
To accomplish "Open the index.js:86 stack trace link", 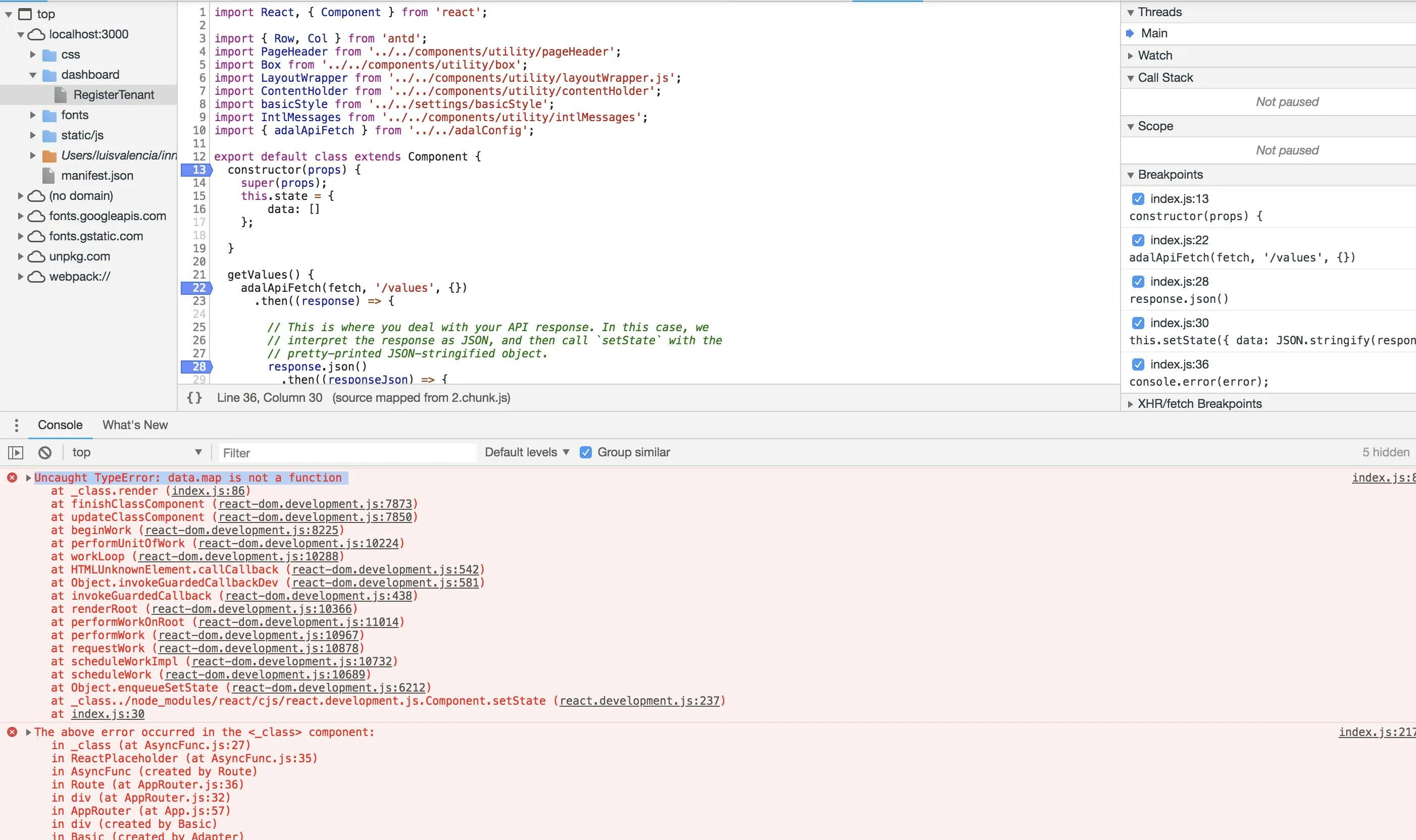I will (208, 491).
